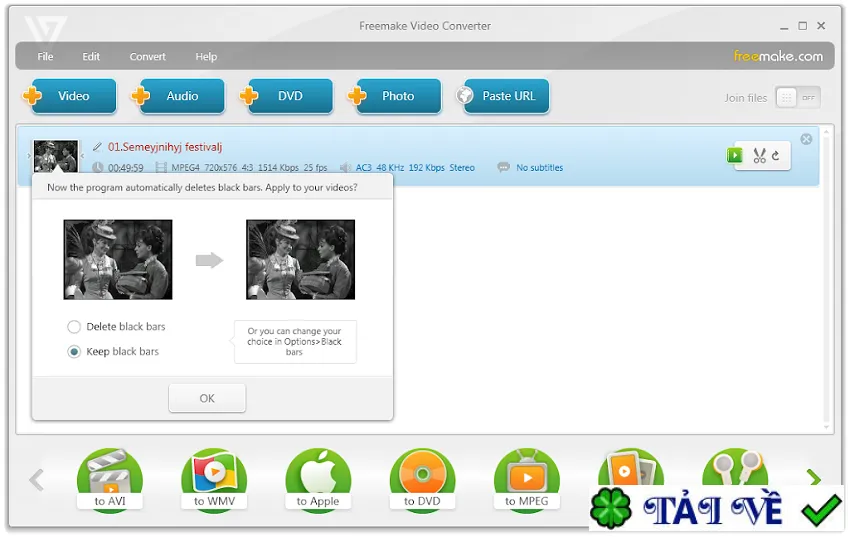Select Keep black bars option
This screenshot has width=850, height=537.
click(x=113, y=352)
